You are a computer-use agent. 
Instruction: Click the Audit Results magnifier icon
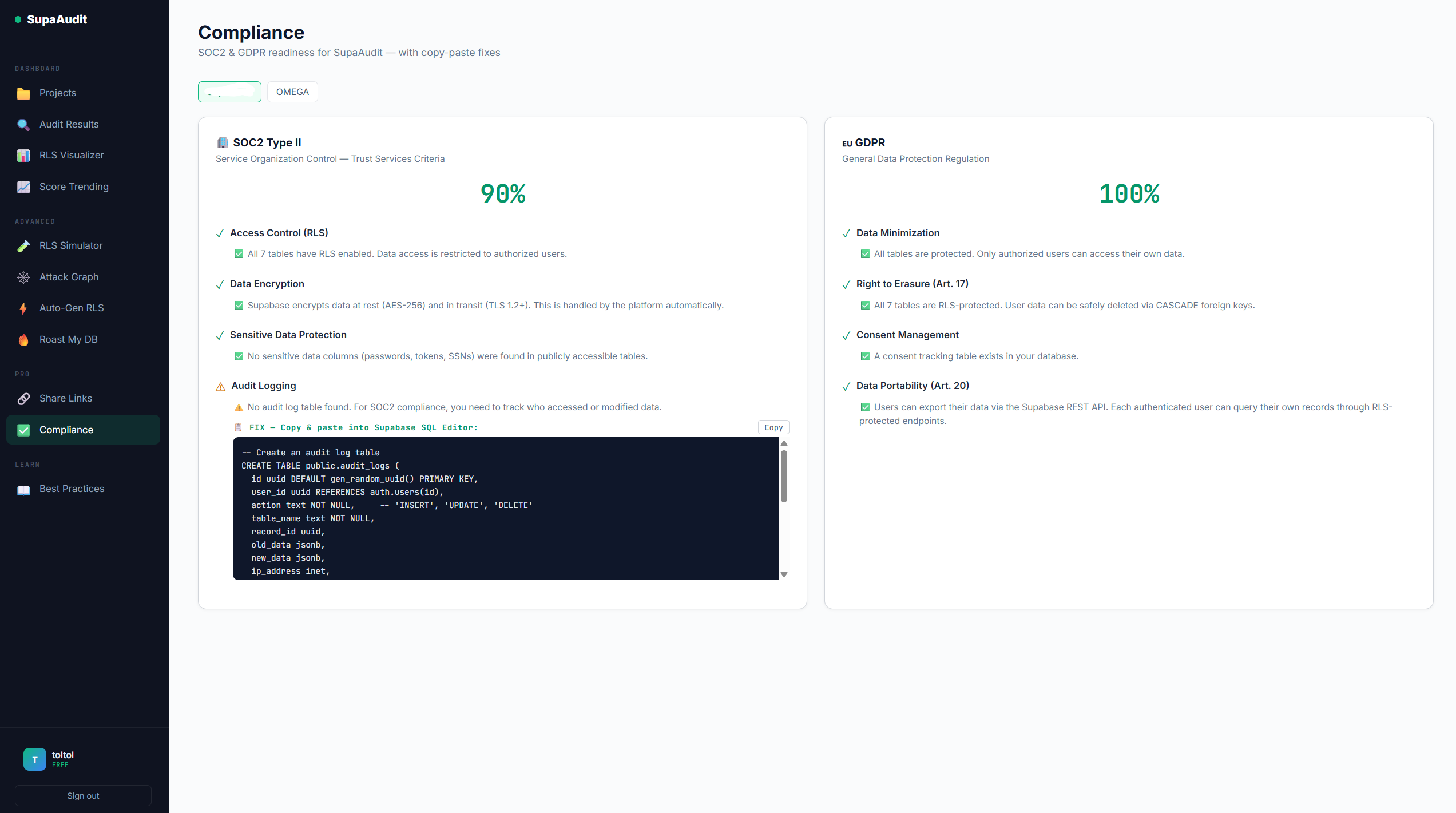(23, 125)
